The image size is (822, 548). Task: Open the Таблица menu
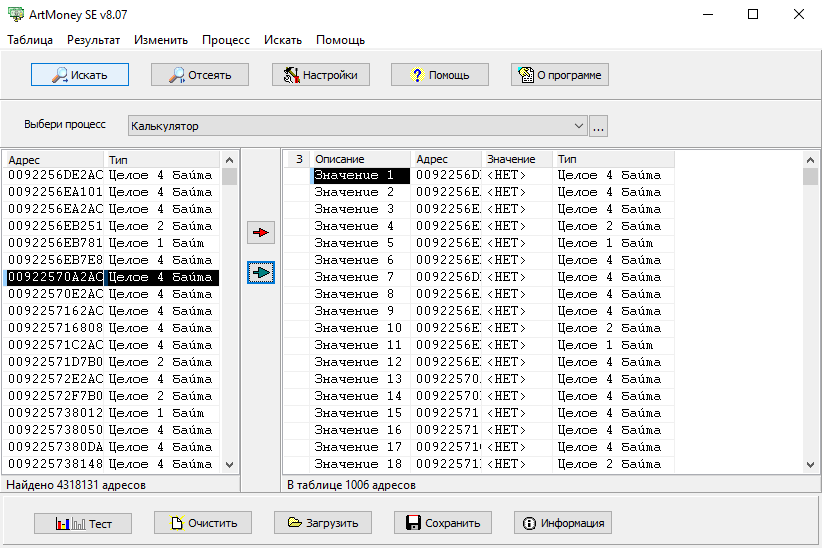30,40
